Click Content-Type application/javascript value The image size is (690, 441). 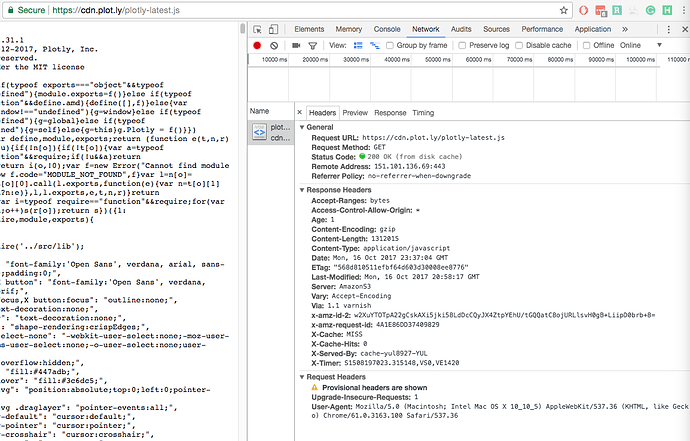point(407,248)
